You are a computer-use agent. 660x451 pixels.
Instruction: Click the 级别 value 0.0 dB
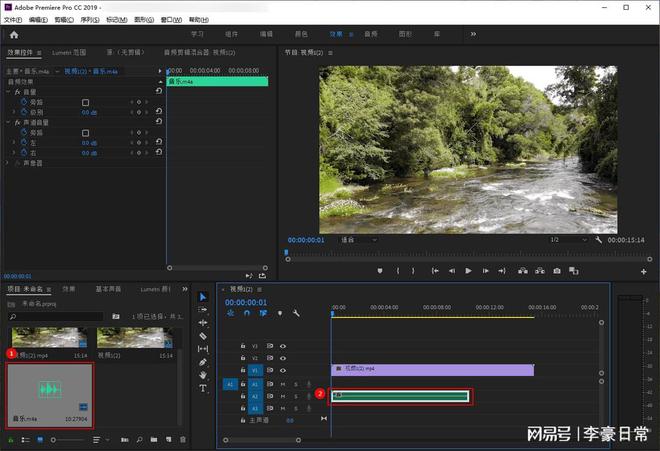89,112
